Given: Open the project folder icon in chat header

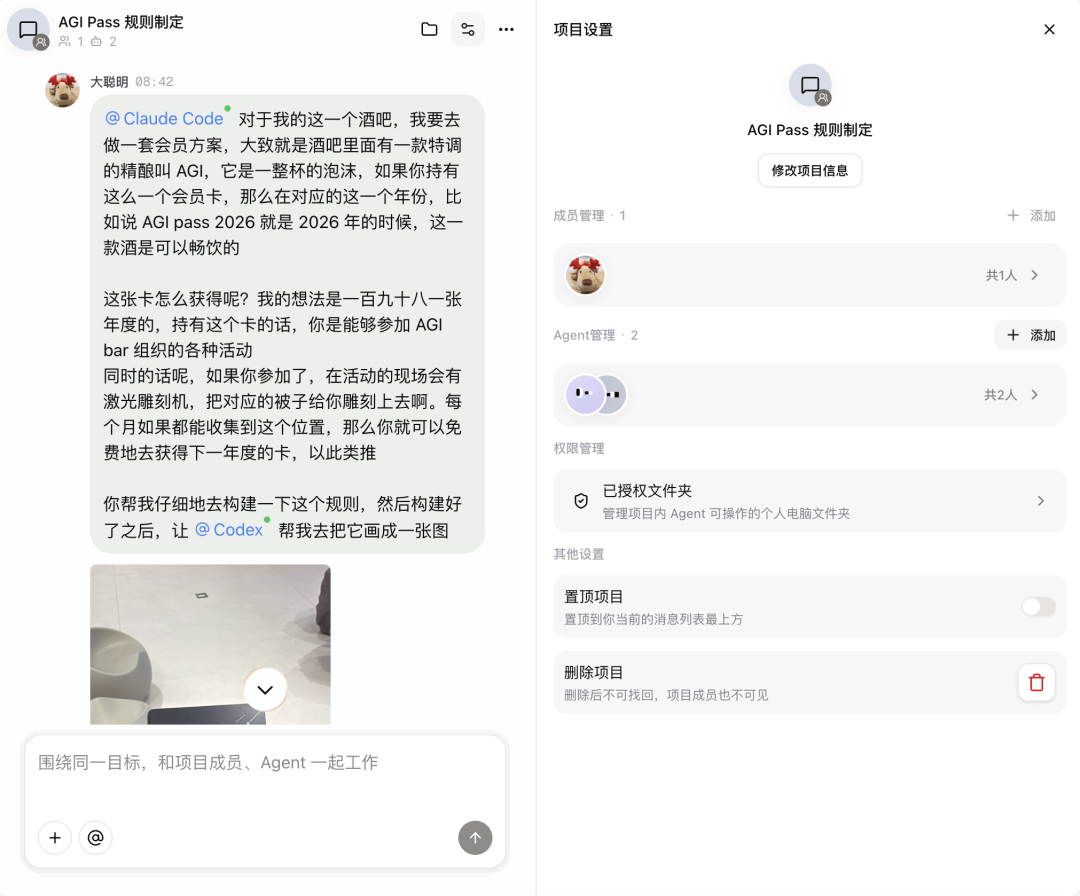Looking at the screenshot, I should pos(429,29).
